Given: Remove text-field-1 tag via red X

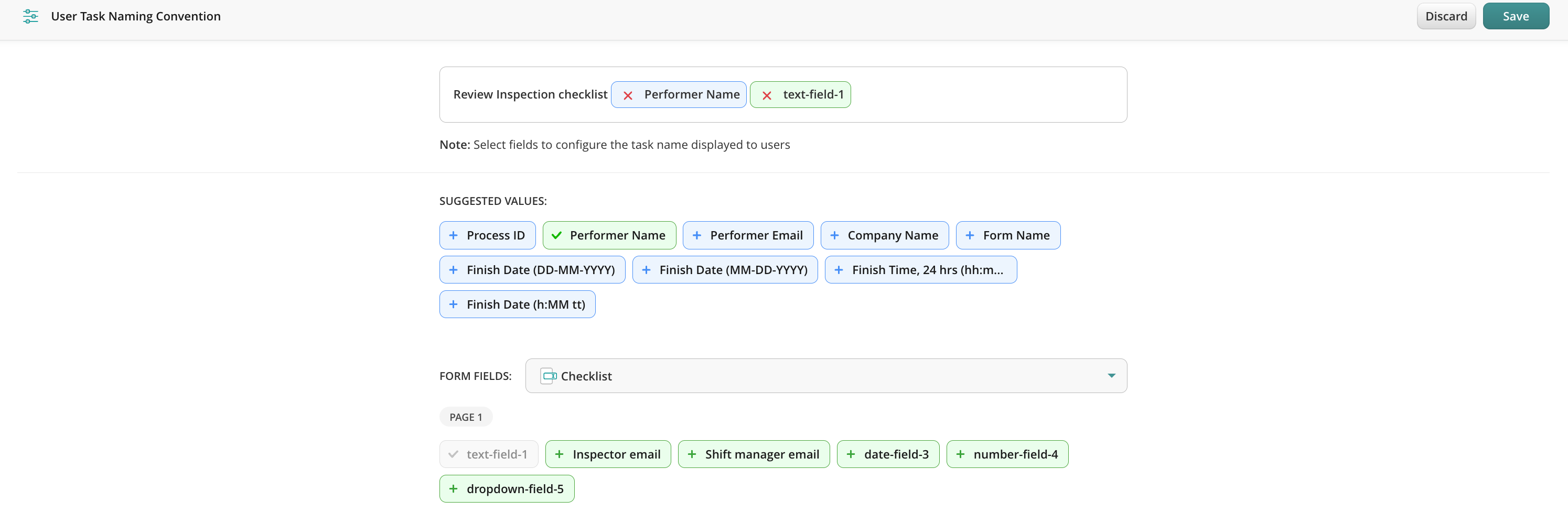Looking at the screenshot, I should tap(766, 95).
